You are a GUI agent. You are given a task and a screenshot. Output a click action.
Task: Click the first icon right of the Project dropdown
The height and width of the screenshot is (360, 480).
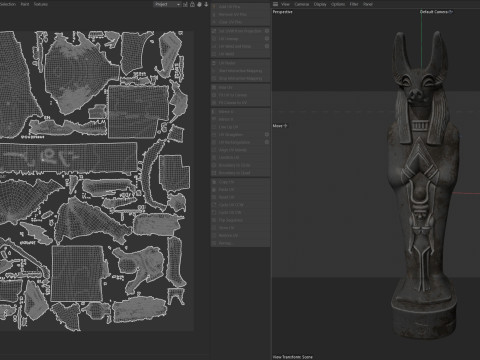(x=185, y=4)
